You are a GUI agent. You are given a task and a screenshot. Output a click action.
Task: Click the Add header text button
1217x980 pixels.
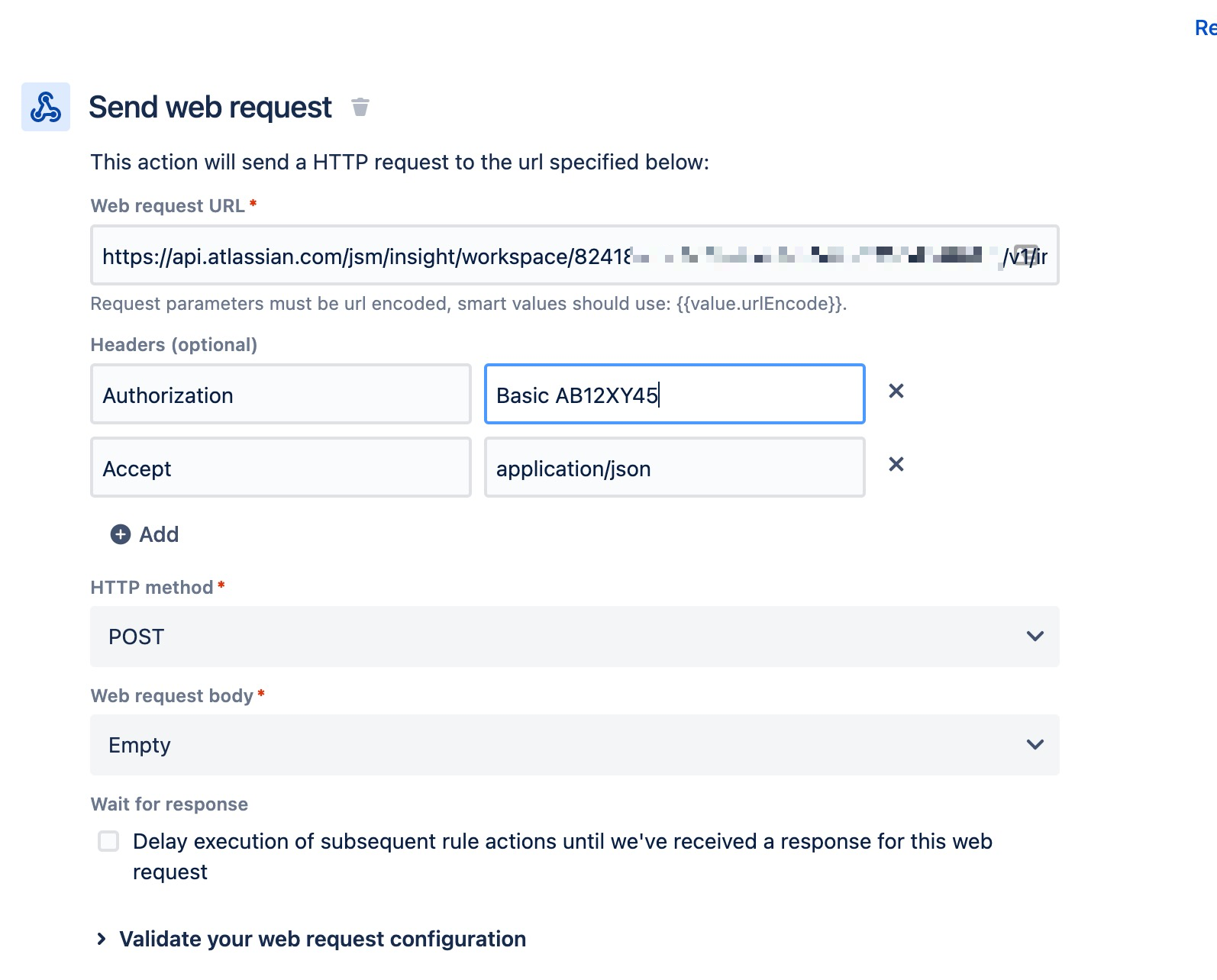coord(159,534)
